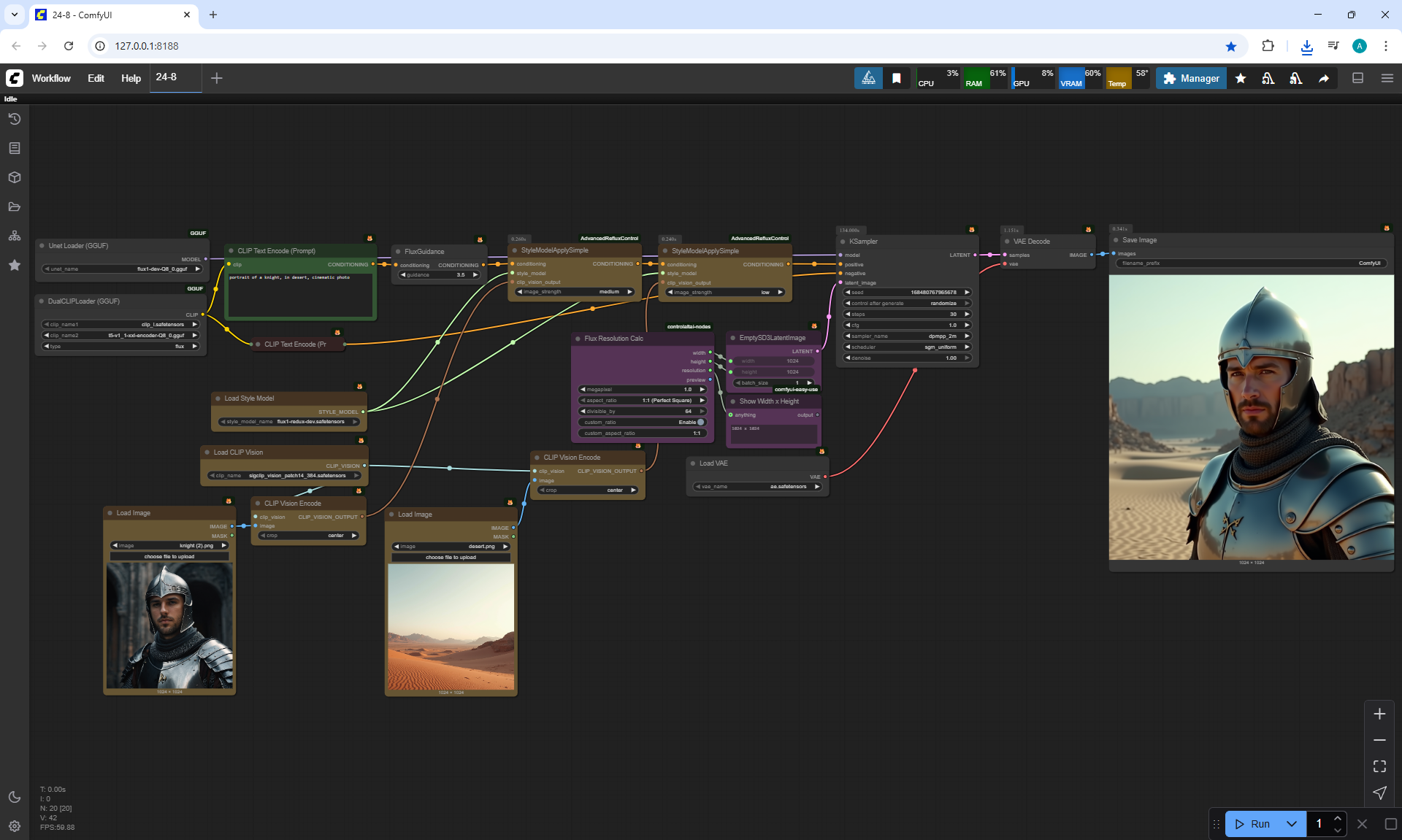Screen dimensions: 1402x840
Task: Open the Node Library sidebar icon
Action: [x=14, y=148]
